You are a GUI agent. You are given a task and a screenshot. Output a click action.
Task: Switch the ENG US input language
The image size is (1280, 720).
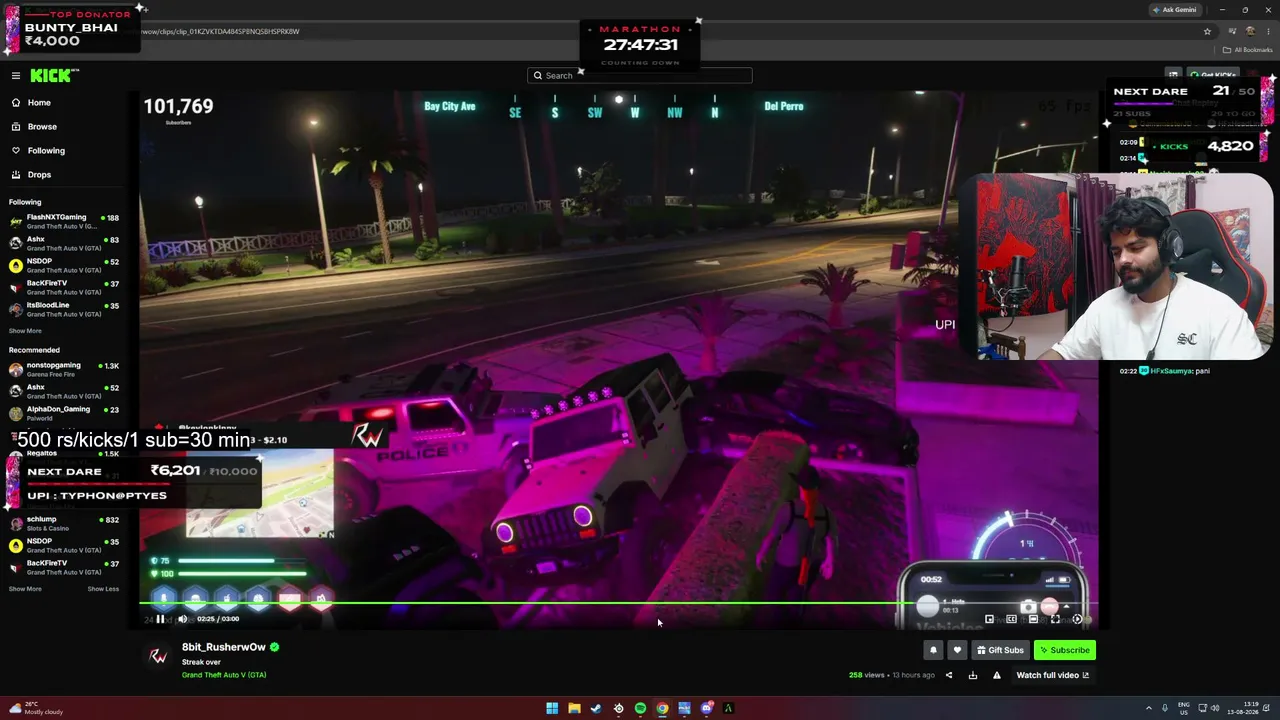[1186, 708]
